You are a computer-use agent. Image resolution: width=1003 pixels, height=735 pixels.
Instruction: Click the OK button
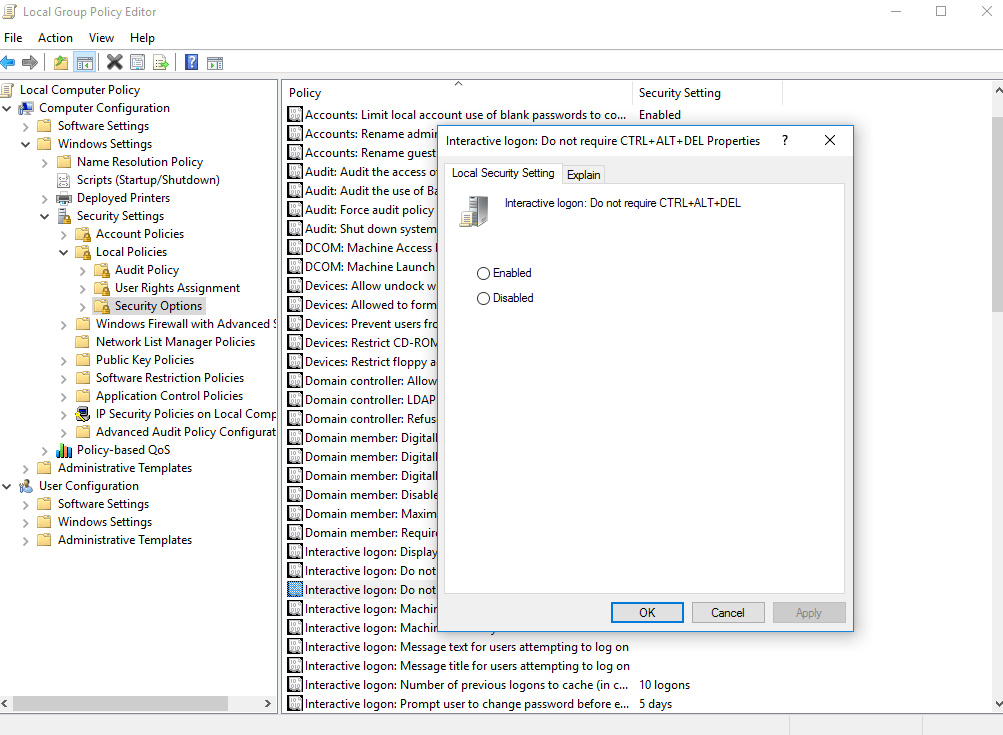pos(646,612)
